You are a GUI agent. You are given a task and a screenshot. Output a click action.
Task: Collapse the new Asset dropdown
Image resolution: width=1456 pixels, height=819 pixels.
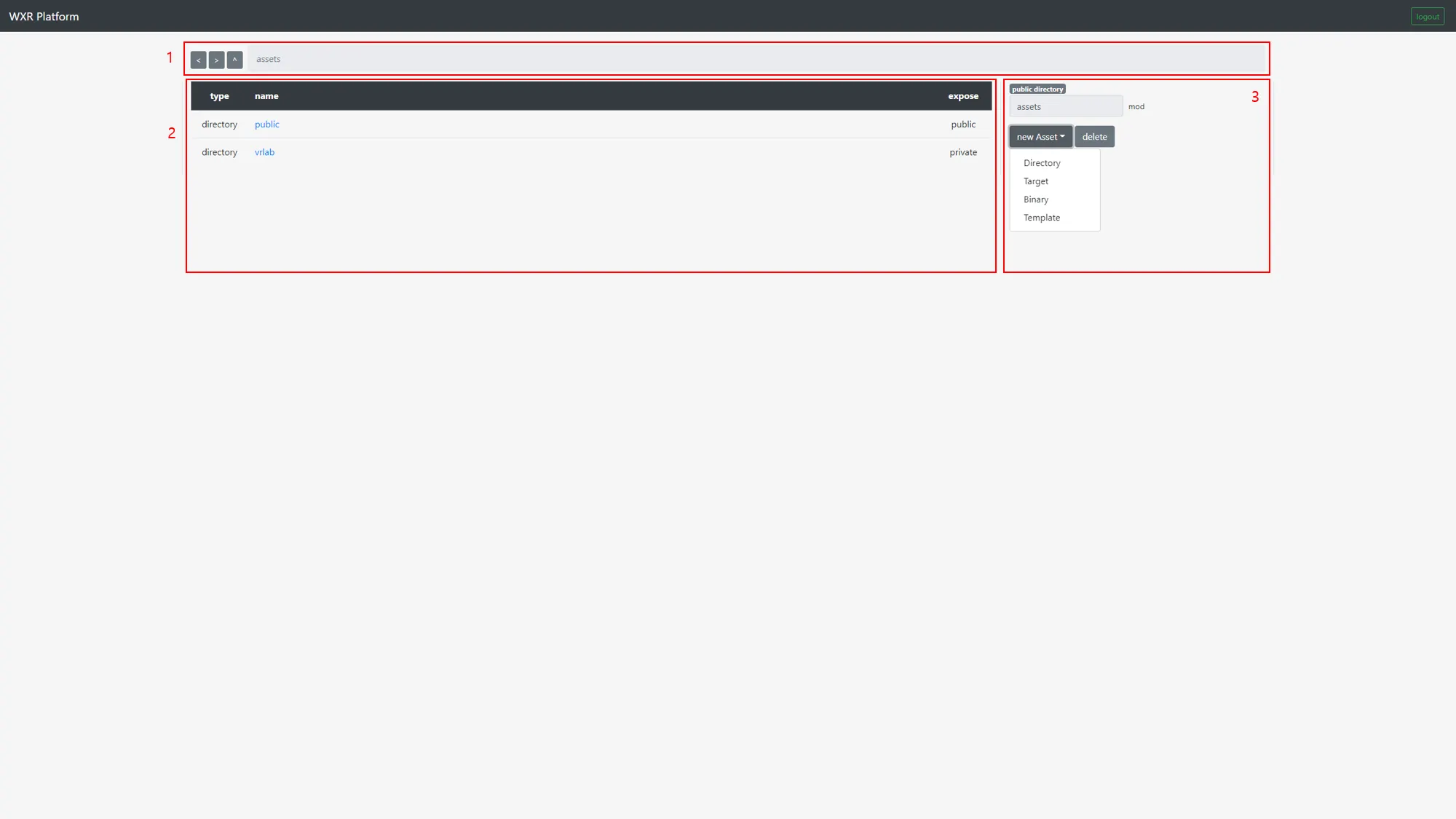click(x=1040, y=137)
